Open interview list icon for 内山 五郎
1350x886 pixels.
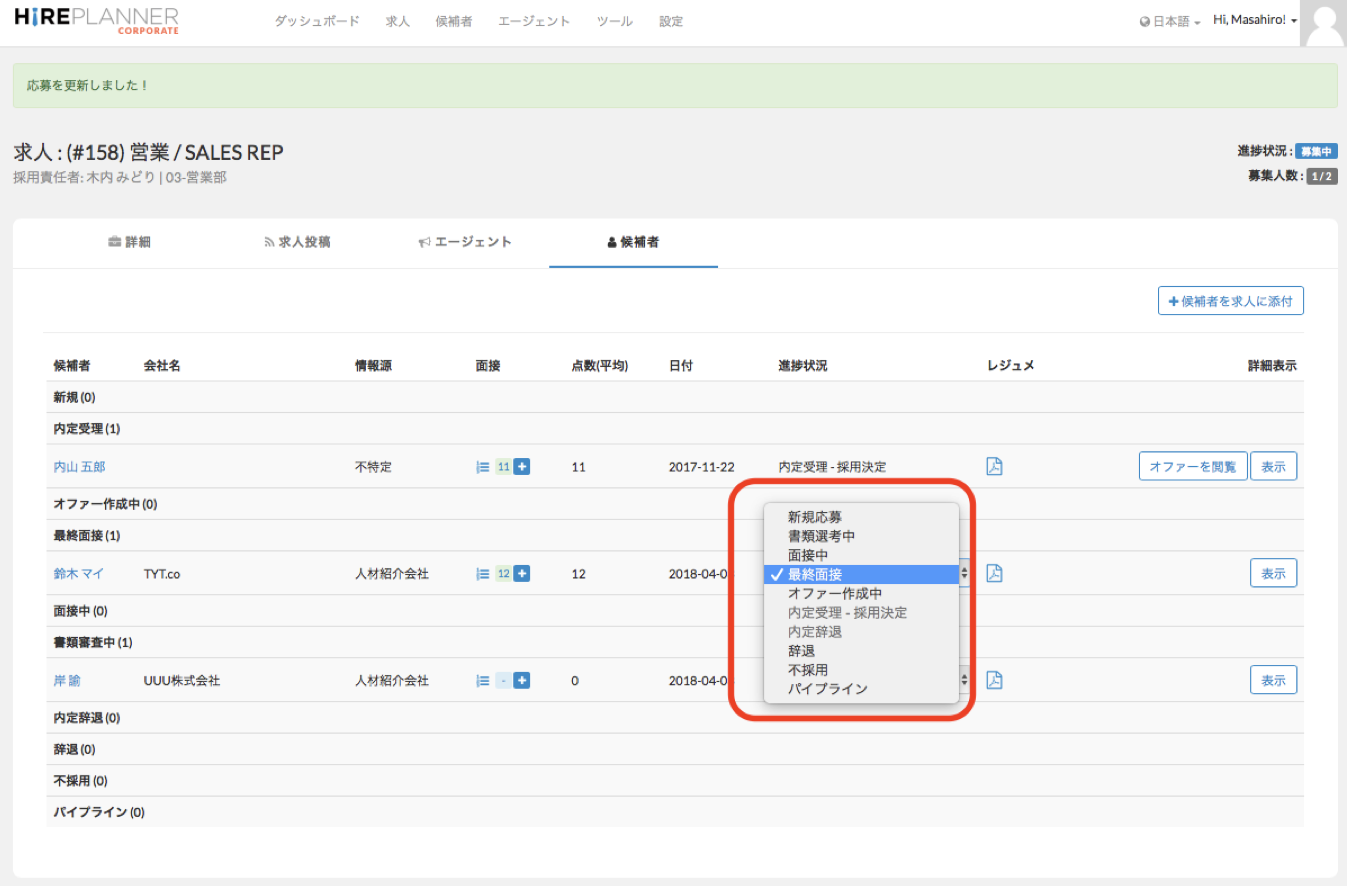483,466
